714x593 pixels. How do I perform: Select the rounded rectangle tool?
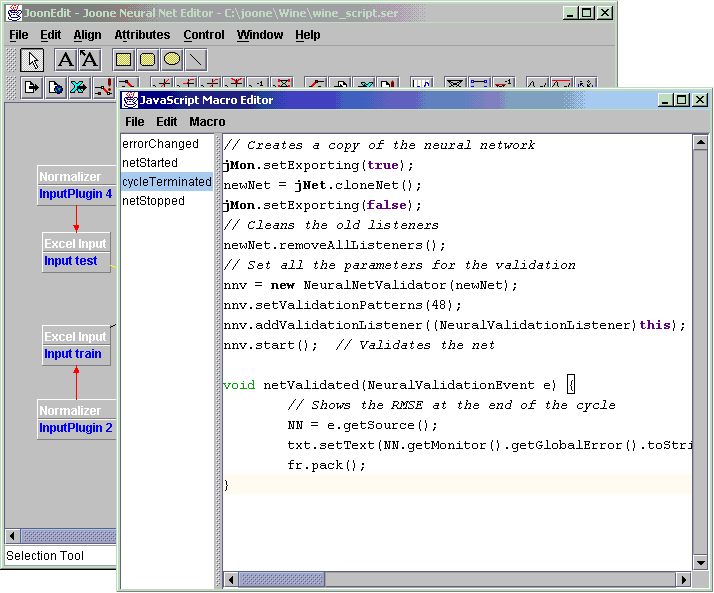pos(147,60)
